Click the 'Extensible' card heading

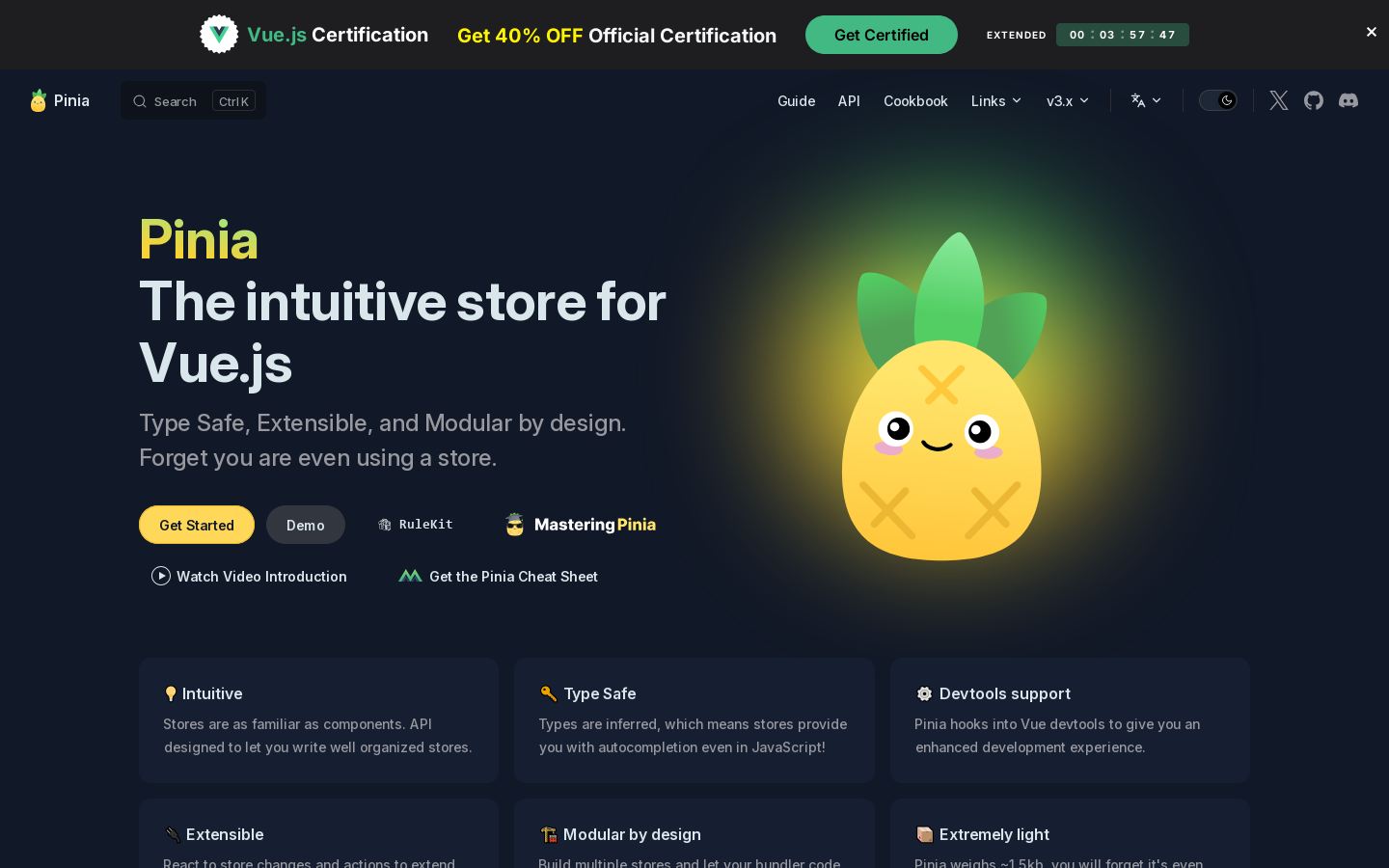tap(225, 834)
